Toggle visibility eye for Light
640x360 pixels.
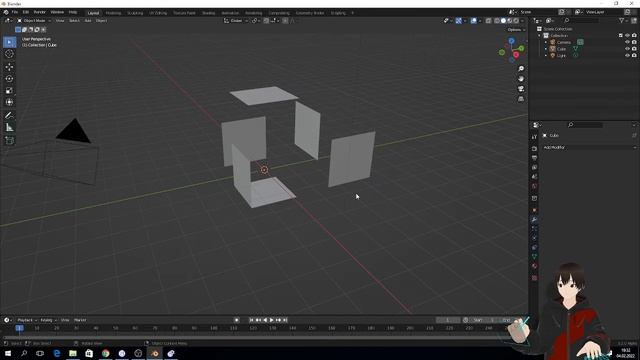pyautogui.click(x=627, y=55)
